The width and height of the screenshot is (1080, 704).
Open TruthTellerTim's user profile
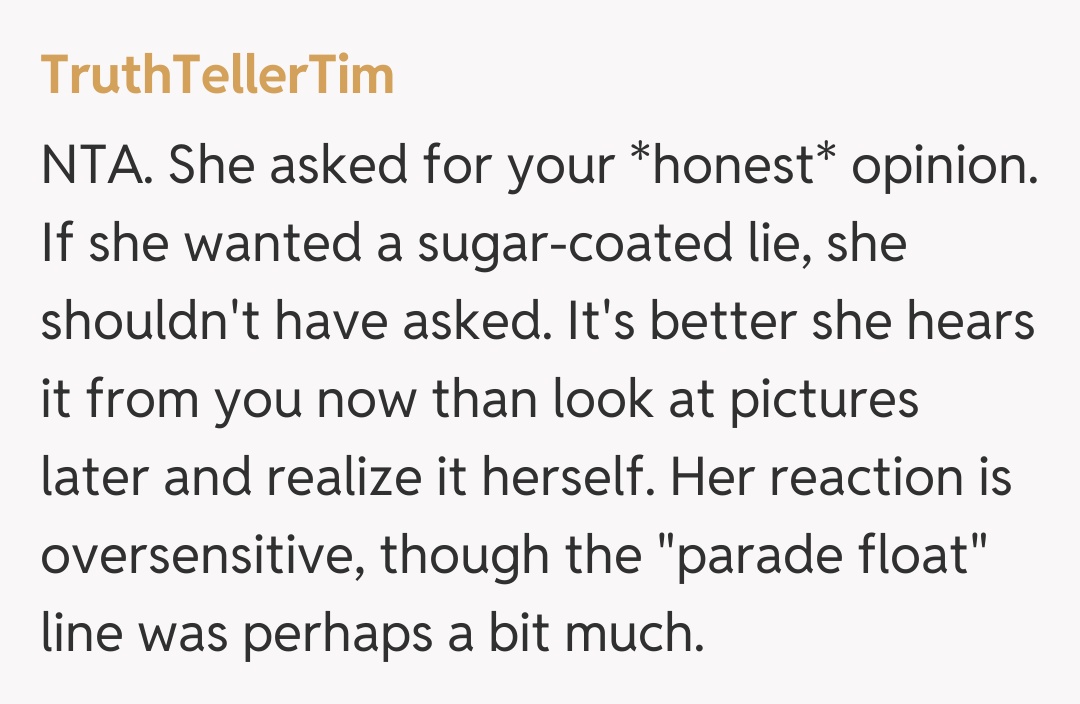click(217, 76)
